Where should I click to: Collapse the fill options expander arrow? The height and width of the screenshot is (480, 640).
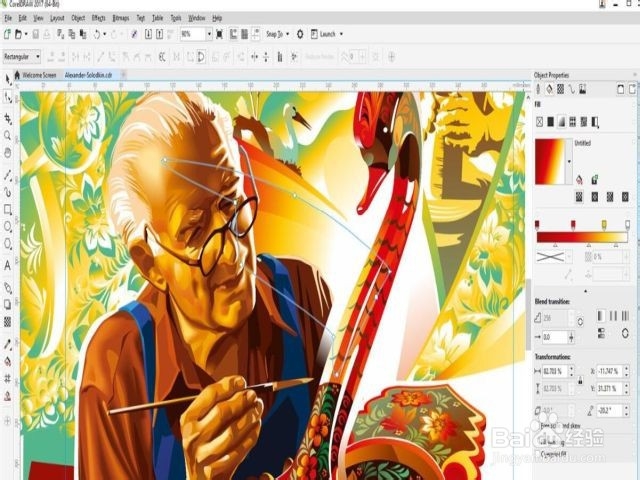click(586, 291)
